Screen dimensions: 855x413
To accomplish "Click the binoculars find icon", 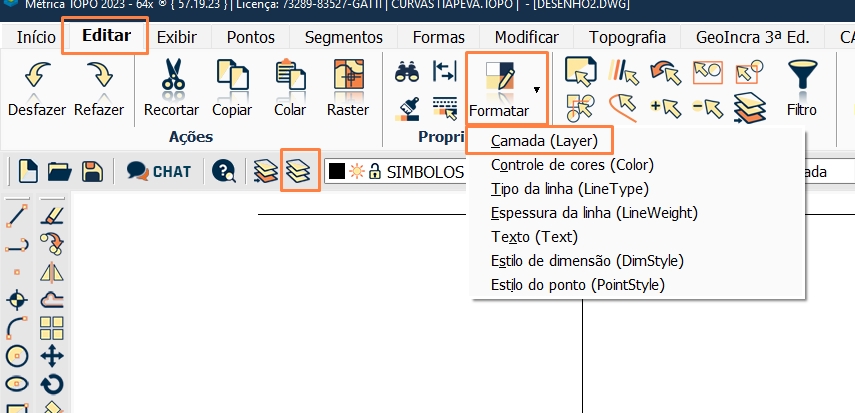I will point(407,72).
